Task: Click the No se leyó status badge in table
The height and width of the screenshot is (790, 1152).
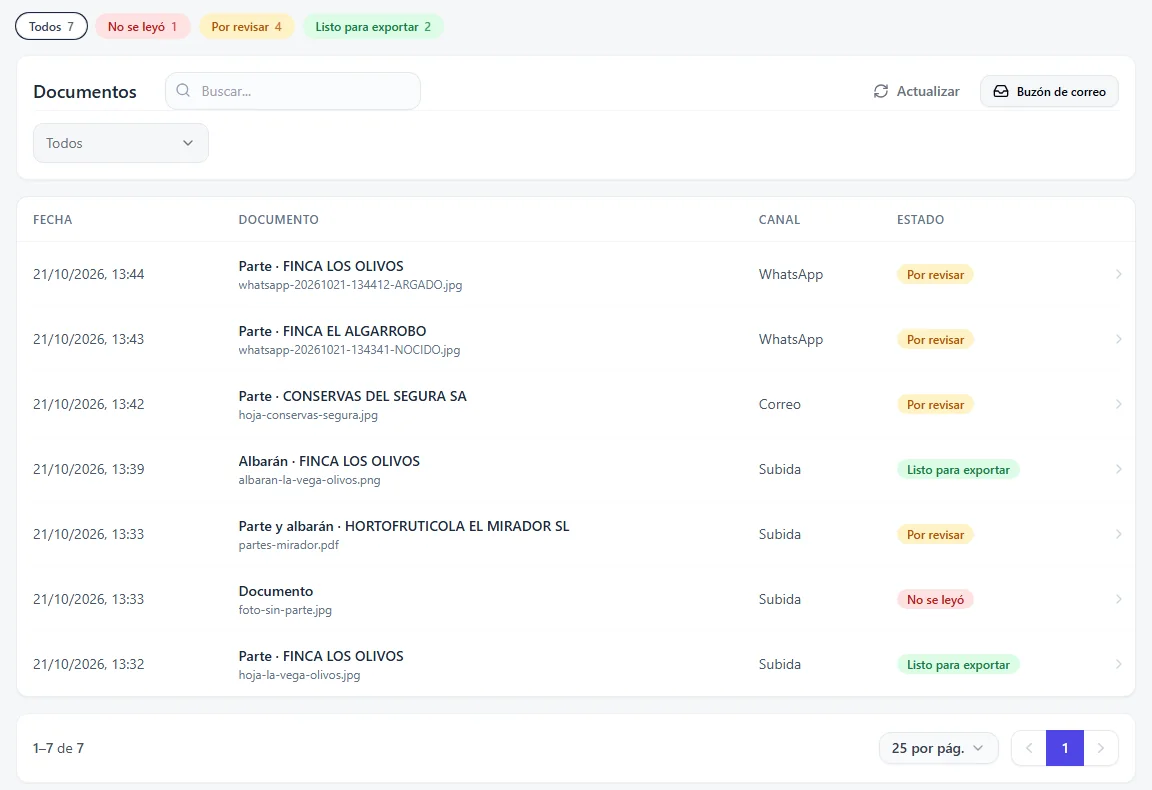Action: [935, 600]
